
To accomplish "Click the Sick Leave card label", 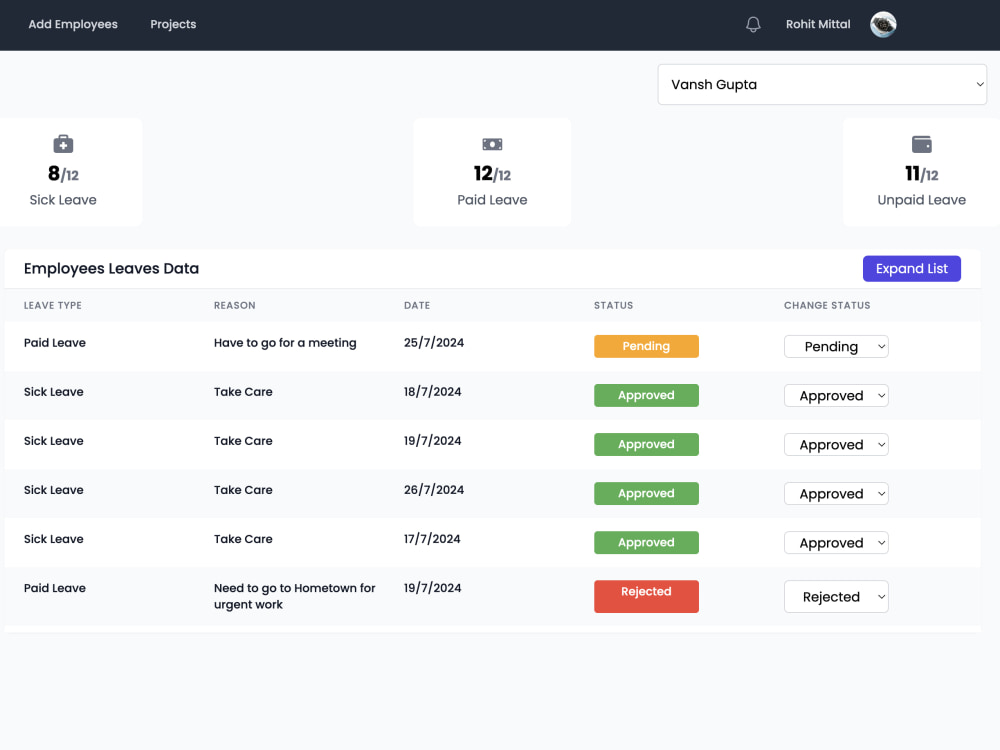I will click(x=63, y=200).
